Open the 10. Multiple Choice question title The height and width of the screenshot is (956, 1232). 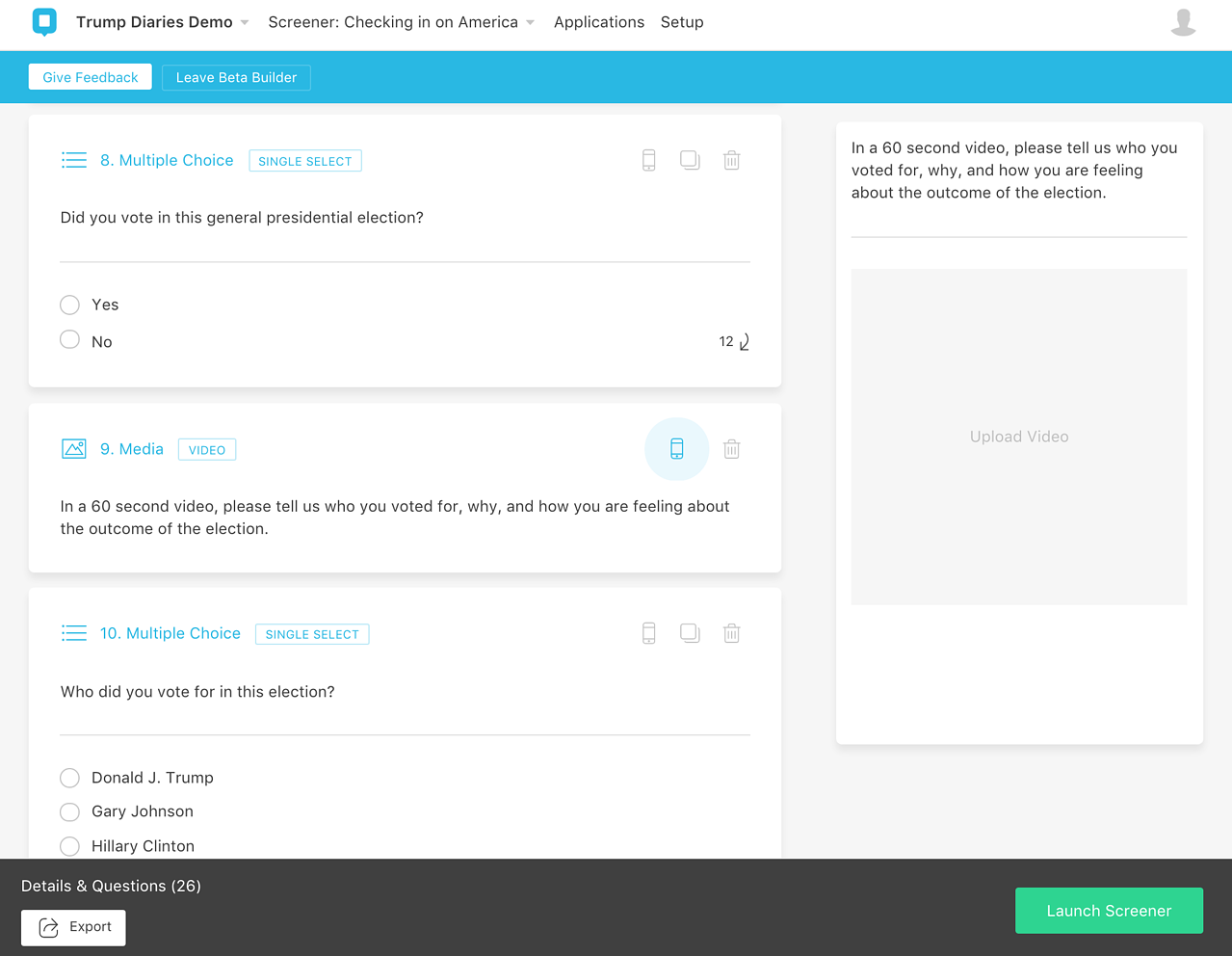[x=170, y=633]
